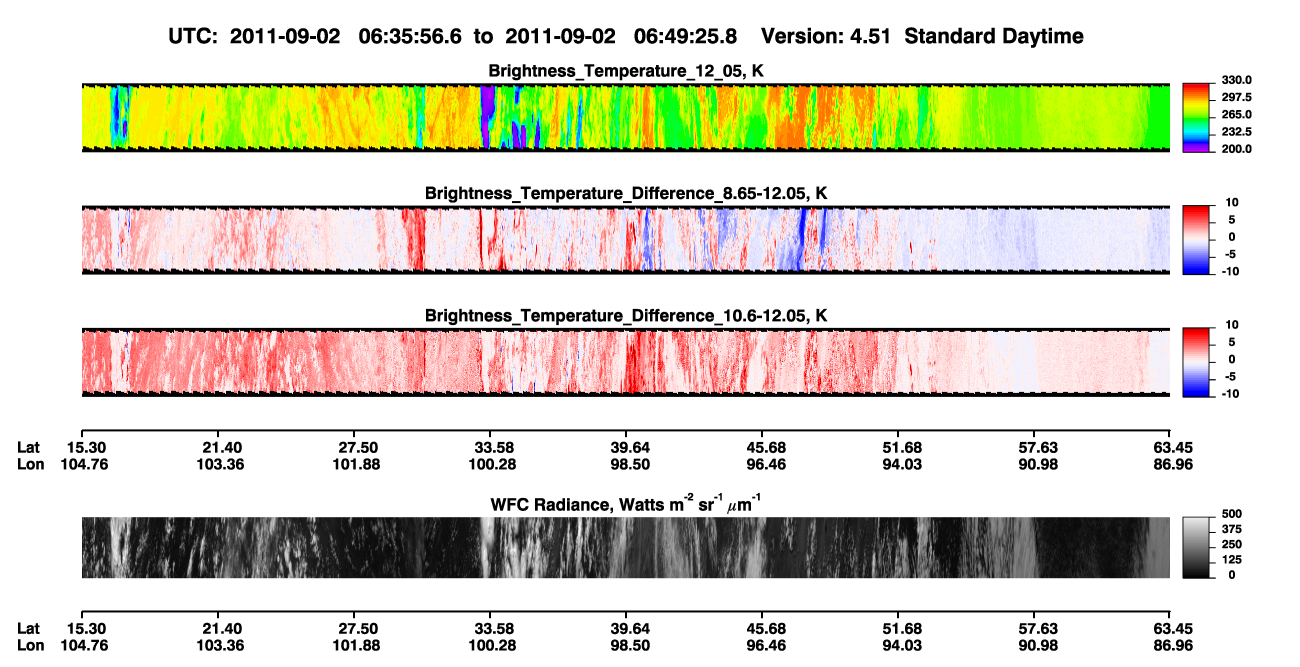Click 'Version: 4.51' in the header

825,37
